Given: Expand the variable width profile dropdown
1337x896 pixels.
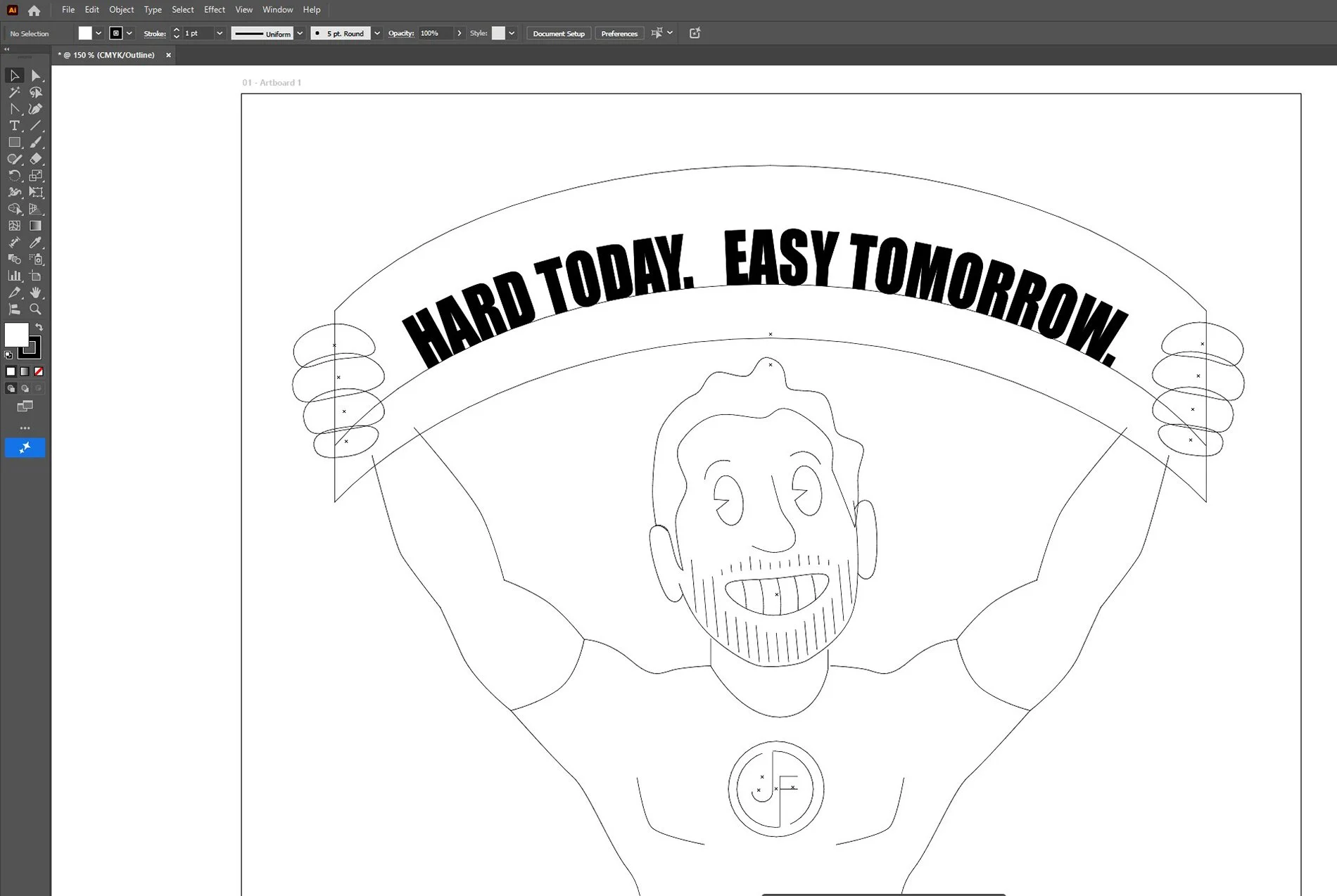Looking at the screenshot, I should point(300,33).
